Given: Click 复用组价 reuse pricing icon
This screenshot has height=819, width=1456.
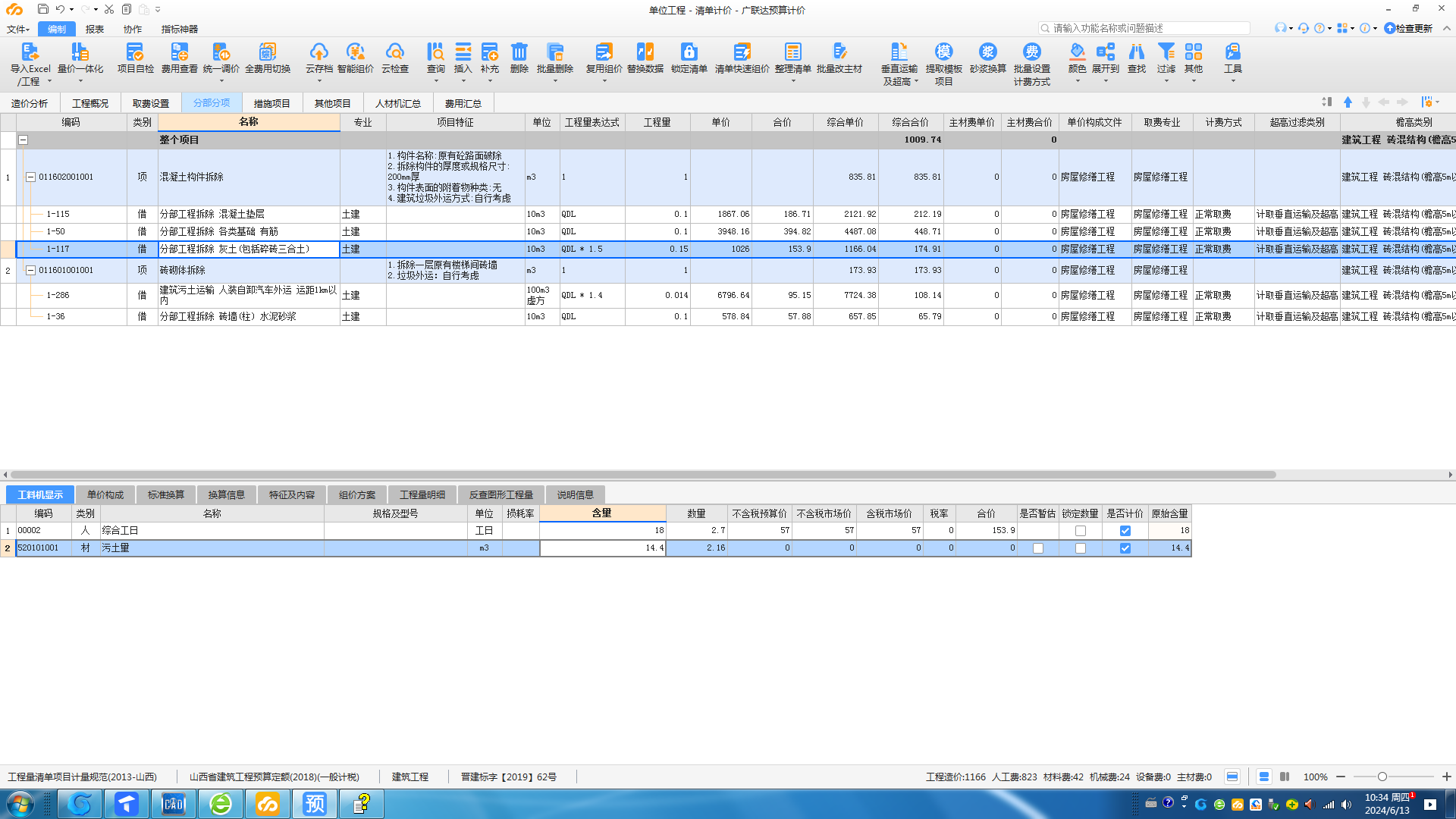Looking at the screenshot, I should [x=604, y=52].
